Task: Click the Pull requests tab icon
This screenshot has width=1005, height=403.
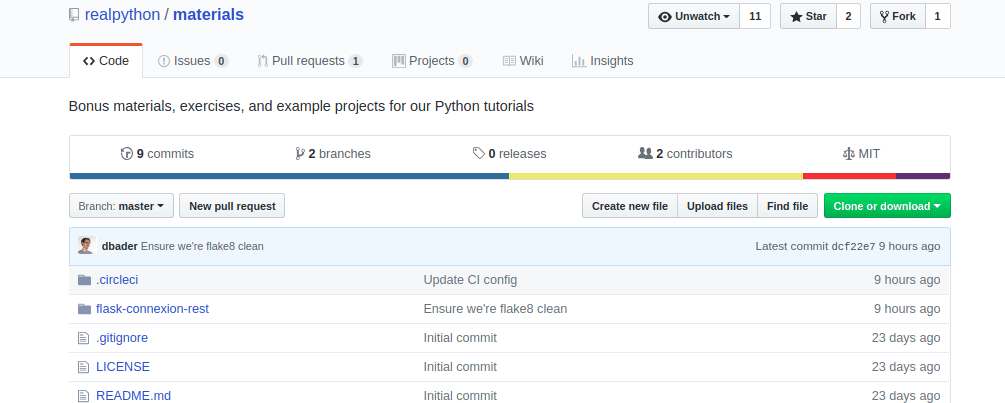Action: (262, 61)
